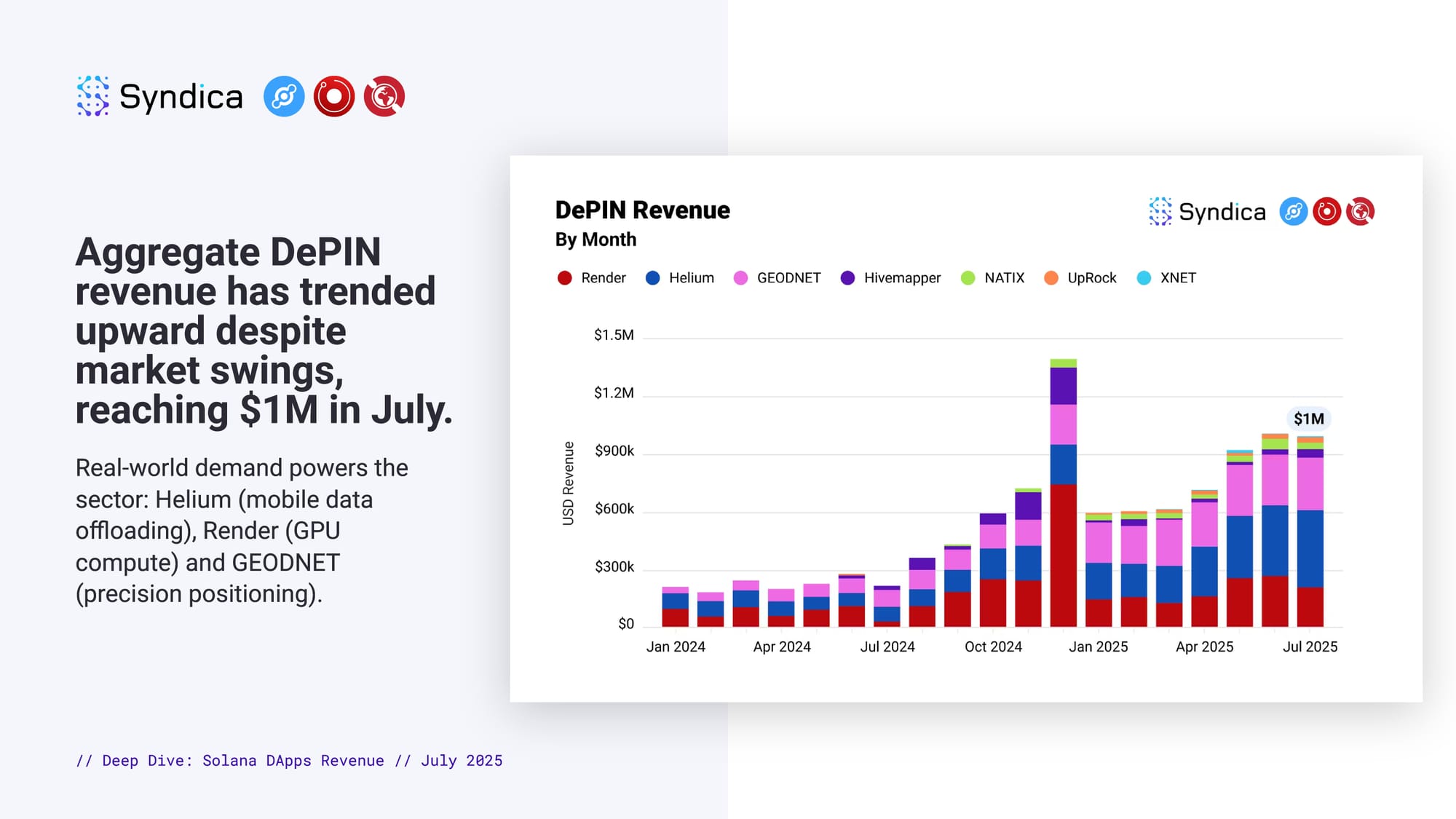This screenshot has height=819, width=1456.
Task: Click the USD Revenue axis title
Action: pyautogui.click(x=569, y=483)
